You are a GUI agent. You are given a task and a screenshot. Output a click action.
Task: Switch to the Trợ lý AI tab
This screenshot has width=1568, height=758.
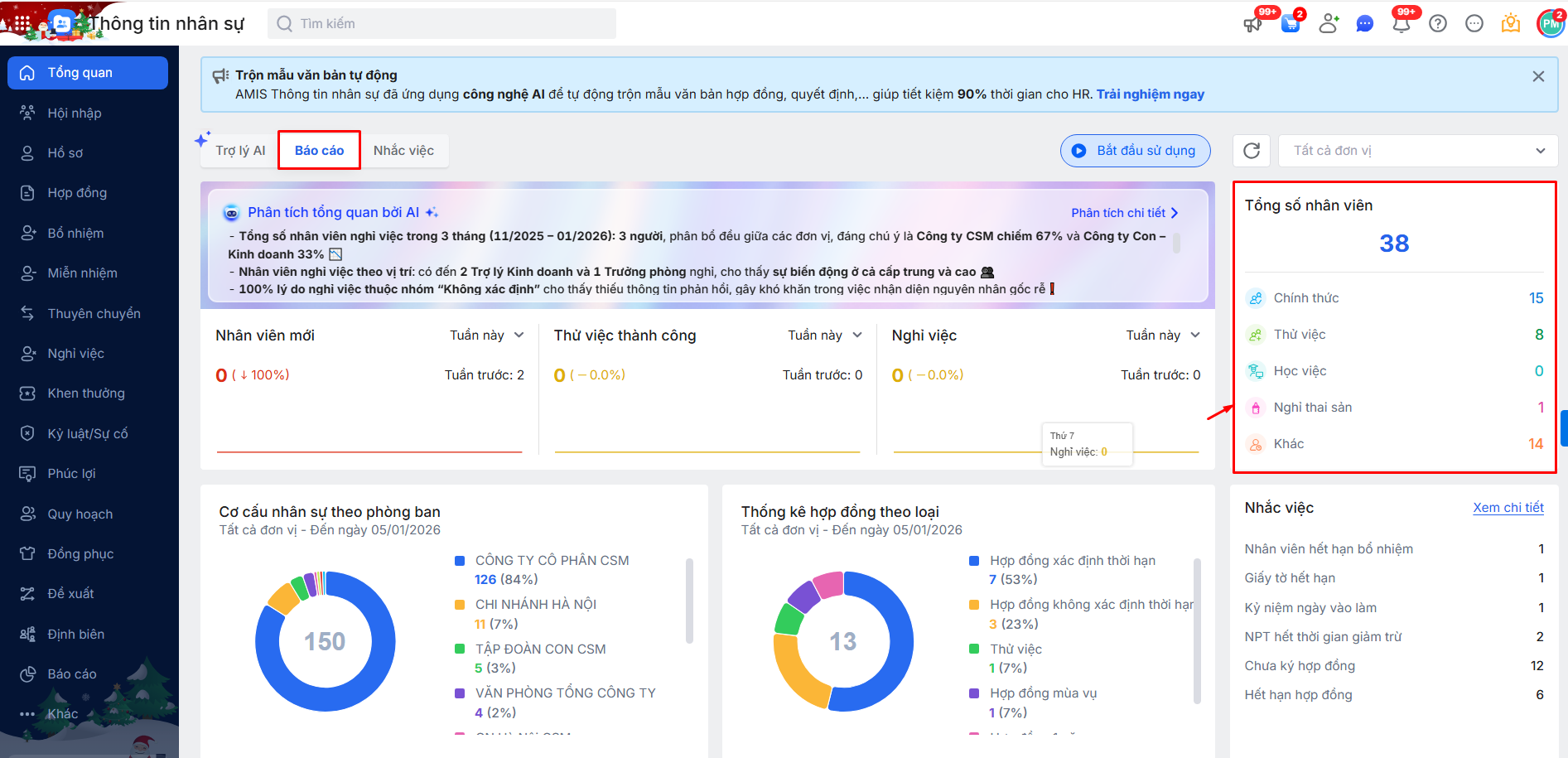click(240, 151)
